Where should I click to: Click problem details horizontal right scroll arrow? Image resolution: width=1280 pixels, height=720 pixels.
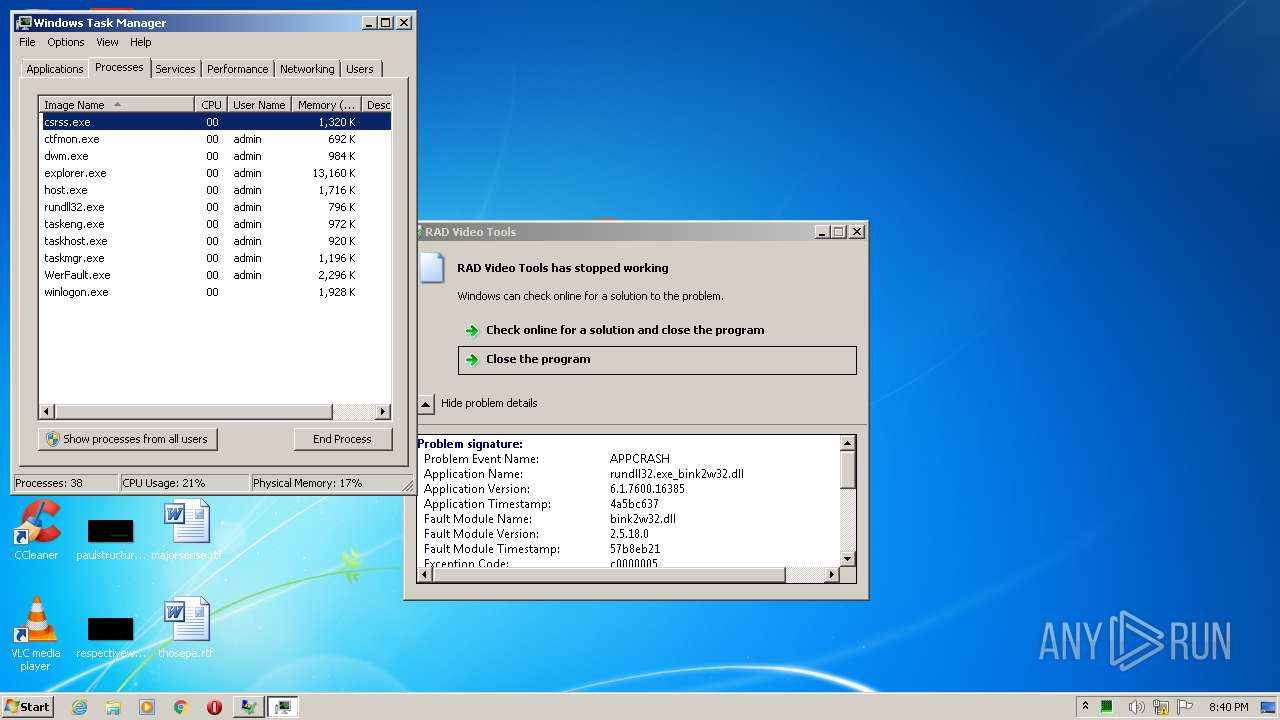click(x=831, y=575)
